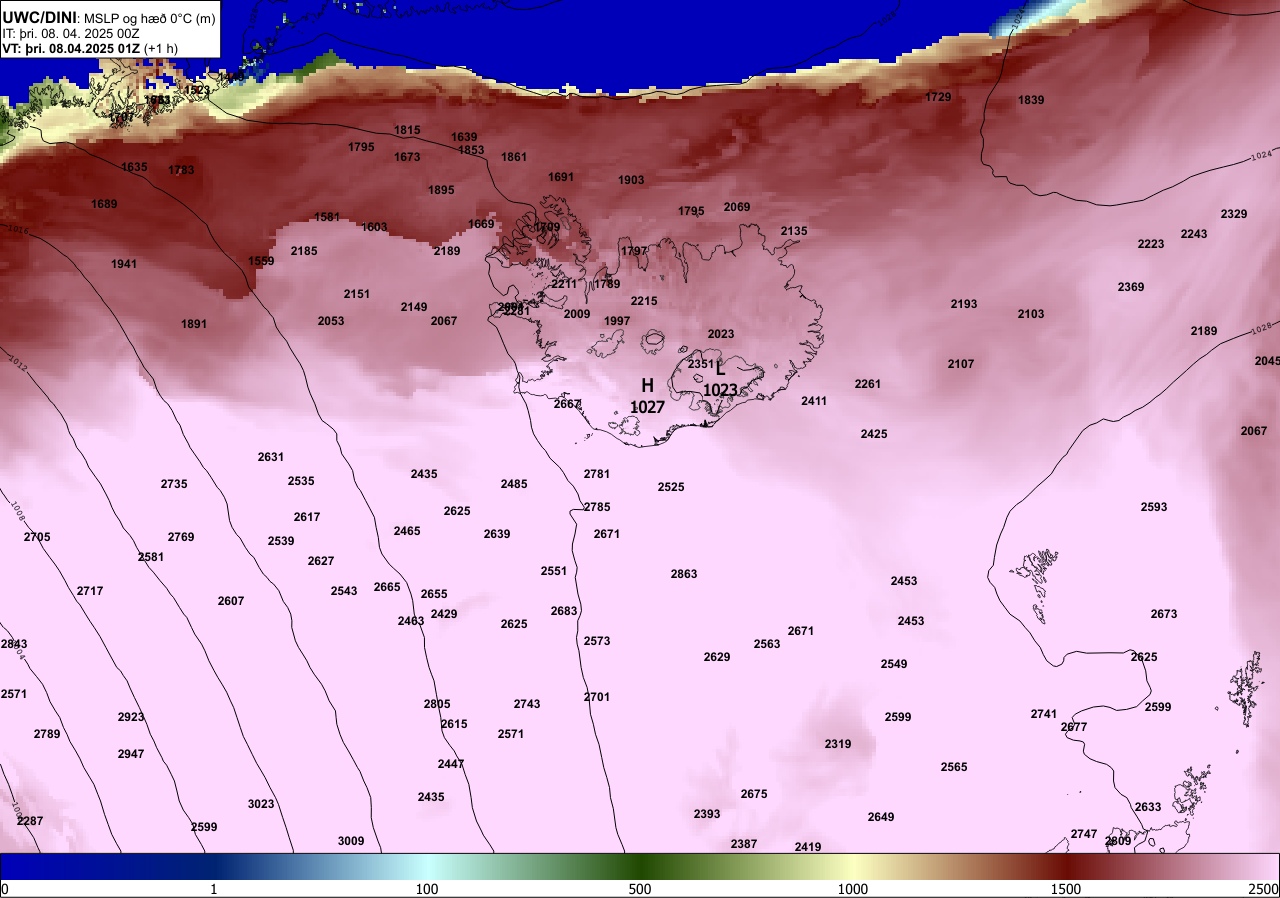The width and height of the screenshot is (1280, 898).
Task: Click the colorbar tick label '500'
Action: [x=640, y=889]
